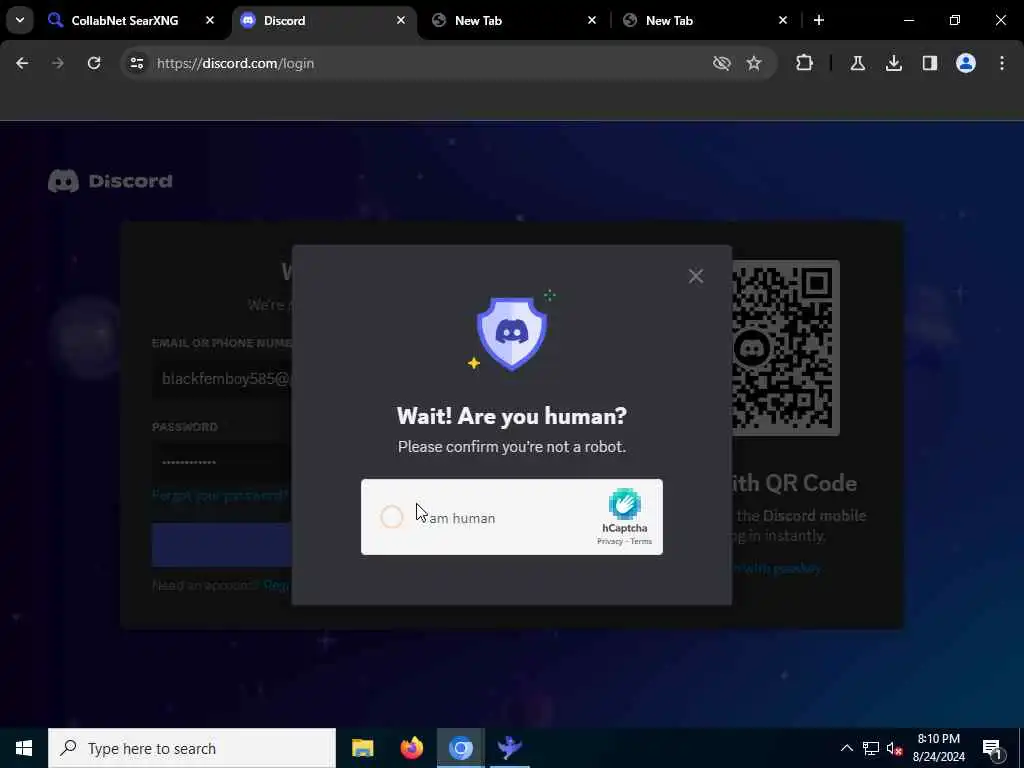
Task: Open the tab search dropdown
Action: (20, 21)
